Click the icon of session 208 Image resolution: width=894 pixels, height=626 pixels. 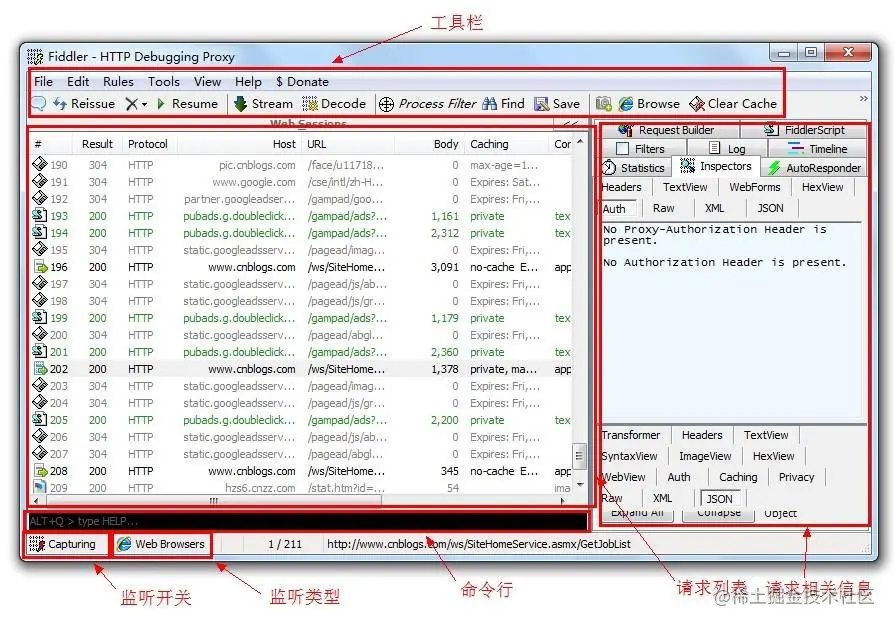(x=40, y=471)
